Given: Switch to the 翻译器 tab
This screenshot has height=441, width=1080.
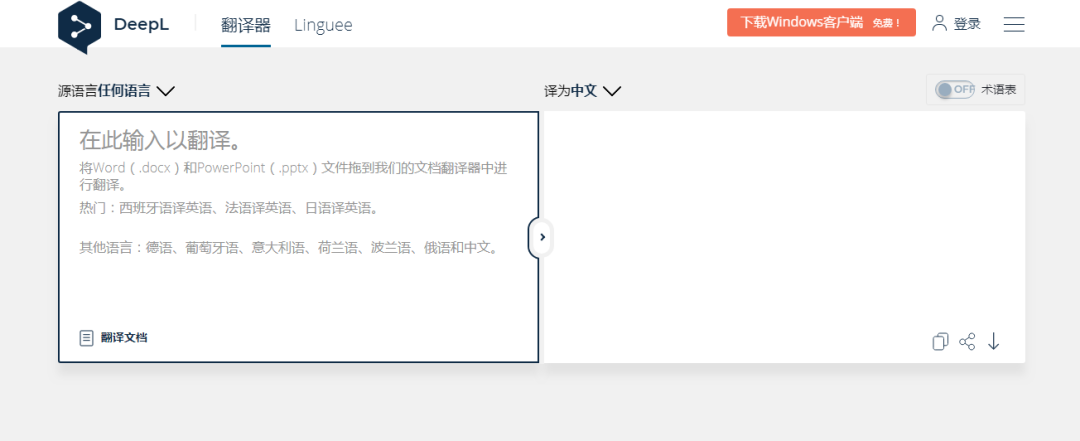Looking at the screenshot, I should point(246,25).
